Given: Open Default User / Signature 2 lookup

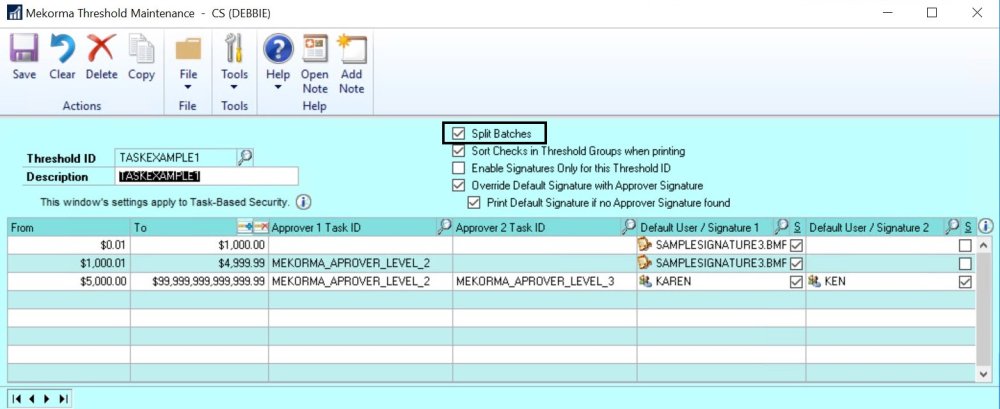Looking at the screenshot, I should 952,227.
